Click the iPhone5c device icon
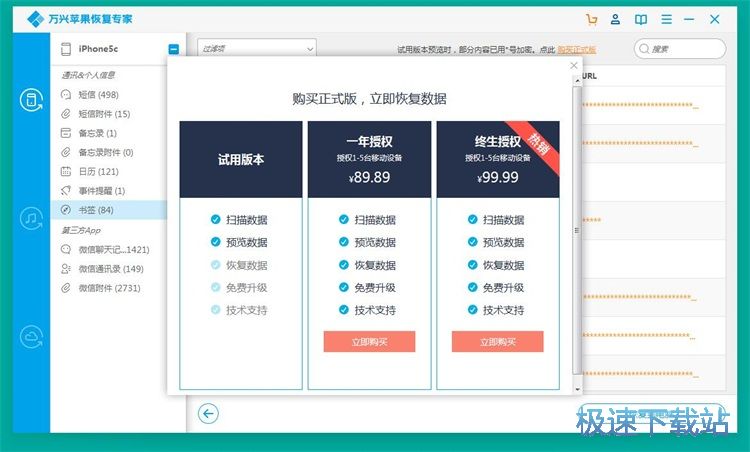The image size is (750, 452). click(66, 49)
